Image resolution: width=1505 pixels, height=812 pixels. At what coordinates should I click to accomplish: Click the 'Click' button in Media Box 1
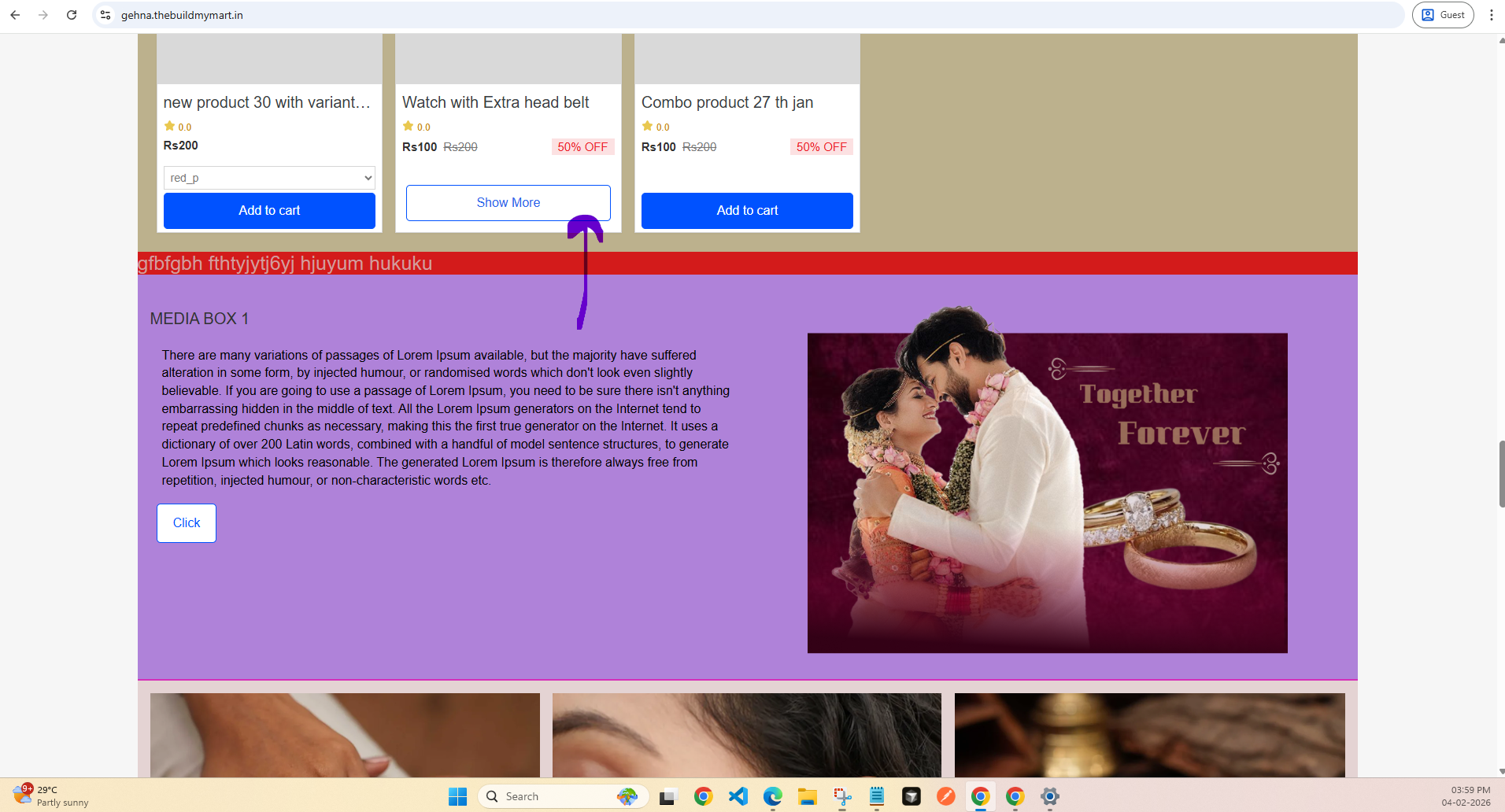pyautogui.click(x=187, y=523)
